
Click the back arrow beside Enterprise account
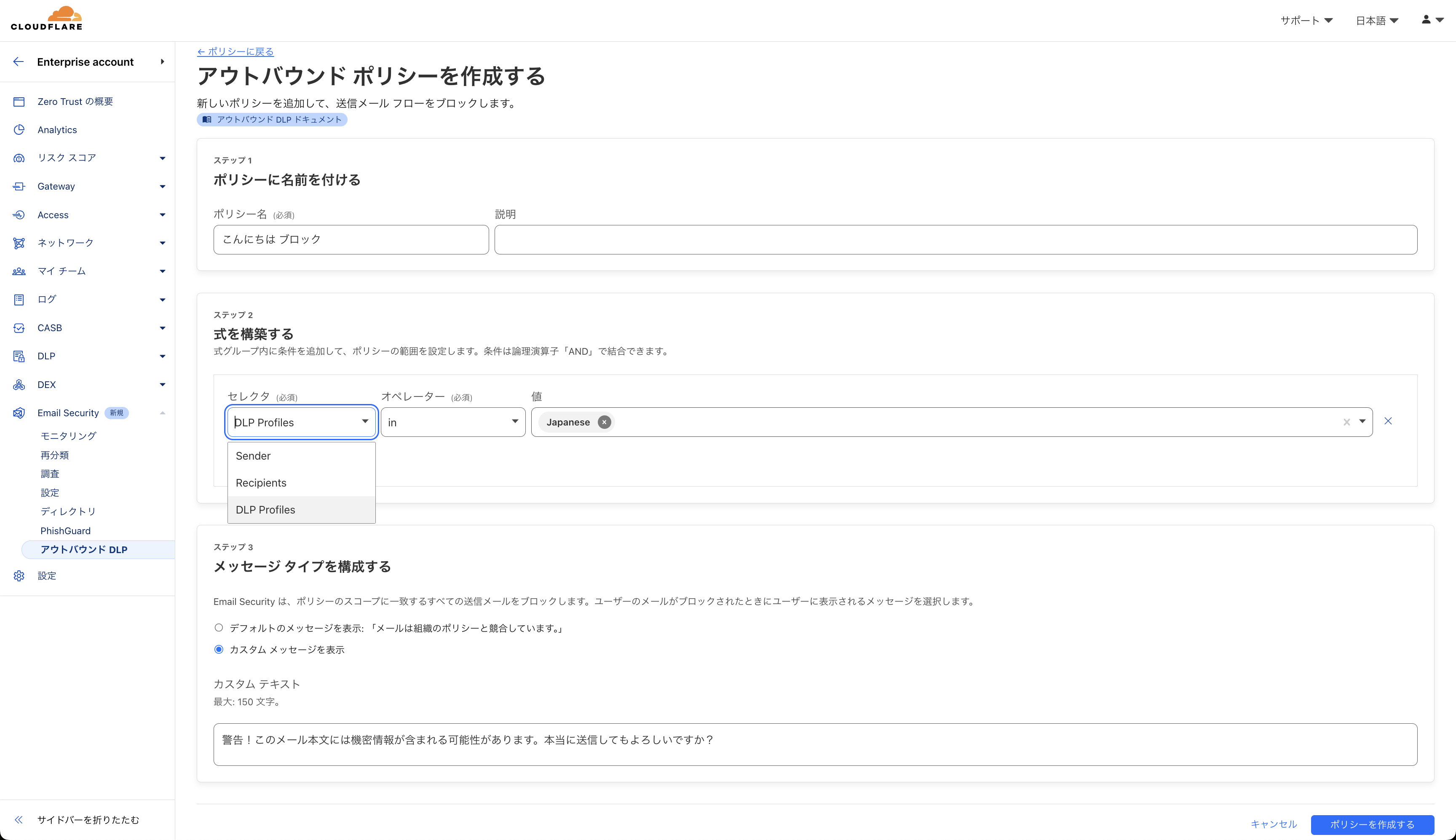[19, 62]
